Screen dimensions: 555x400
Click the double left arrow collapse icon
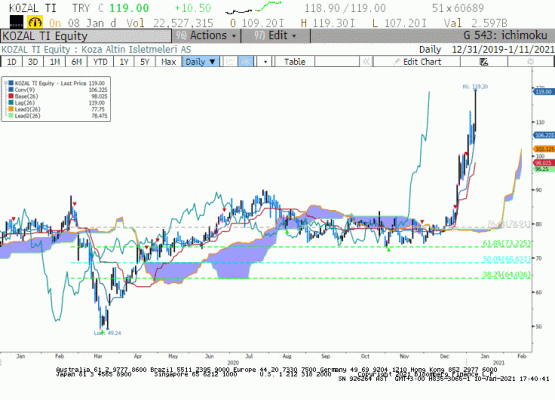tap(366, 62)
